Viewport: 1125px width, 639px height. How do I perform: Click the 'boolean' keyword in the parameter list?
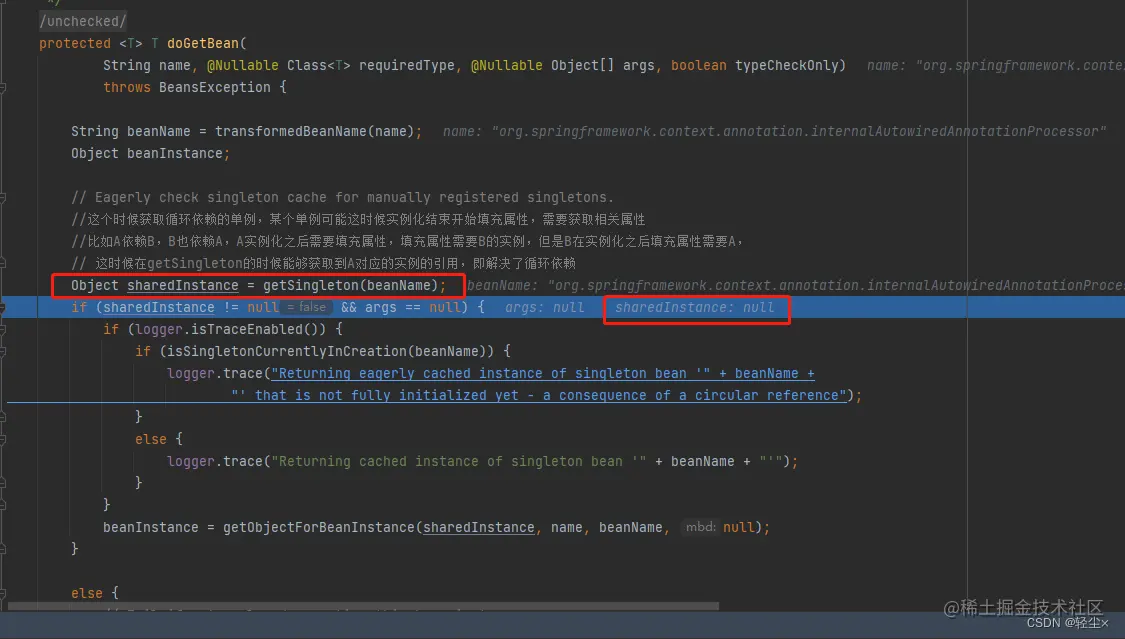[699, 65]
